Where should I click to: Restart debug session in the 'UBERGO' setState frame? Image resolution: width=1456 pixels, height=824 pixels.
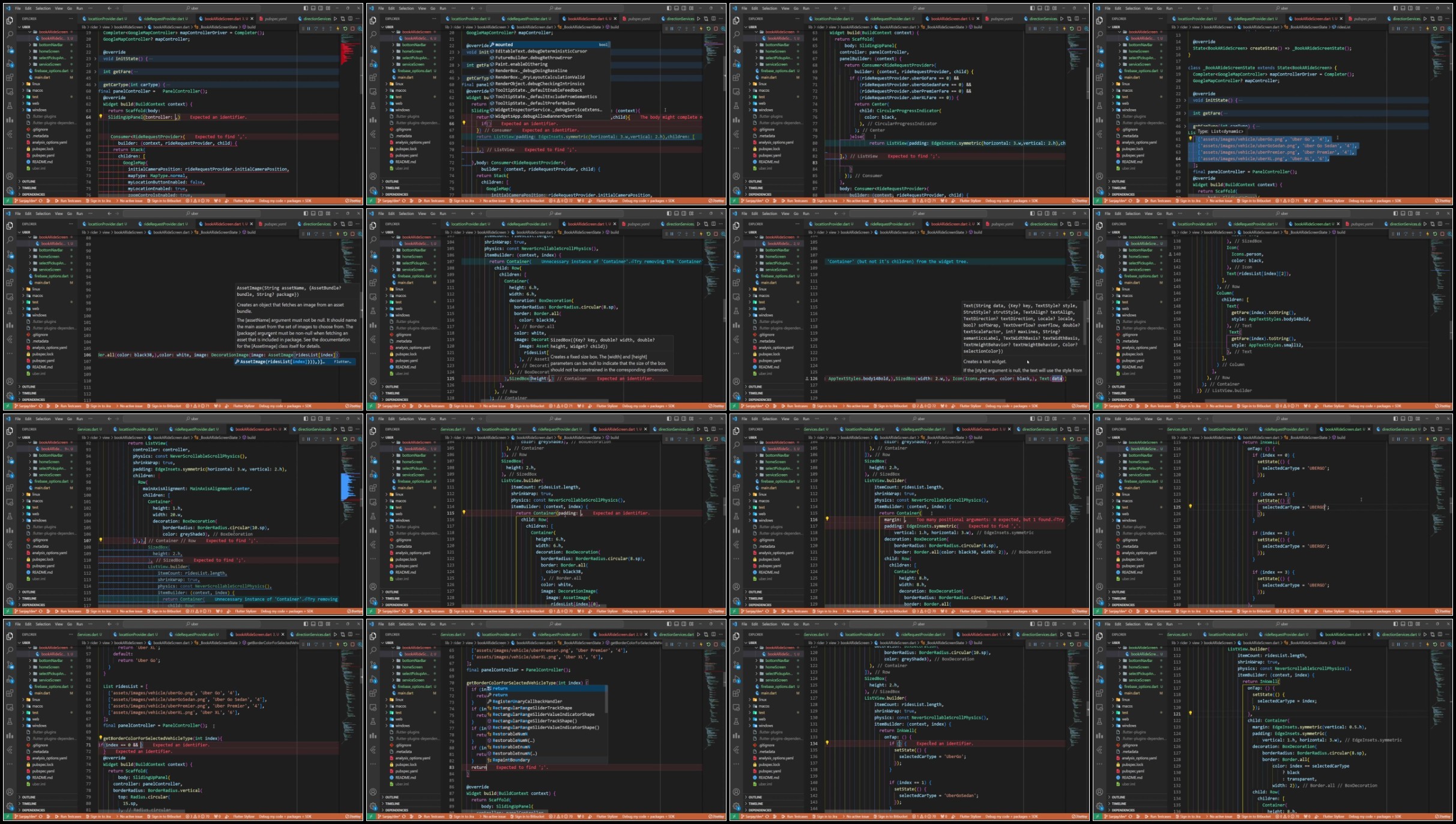1435,439
